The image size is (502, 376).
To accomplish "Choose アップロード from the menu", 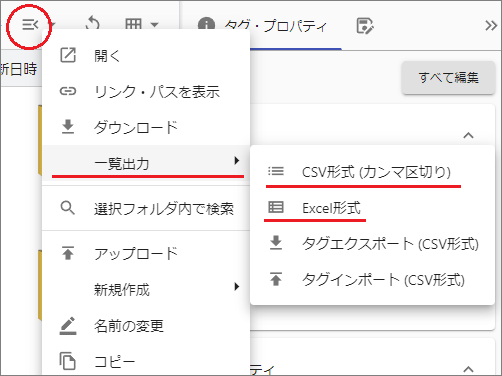I will [x=146, y=253].
